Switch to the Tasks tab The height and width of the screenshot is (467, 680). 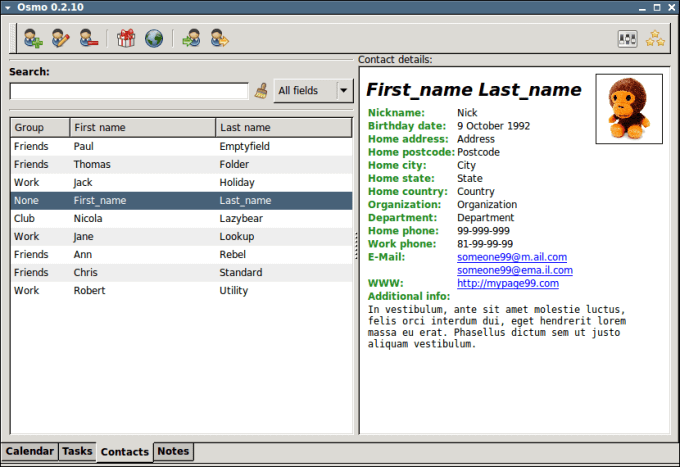coord(77,451)
